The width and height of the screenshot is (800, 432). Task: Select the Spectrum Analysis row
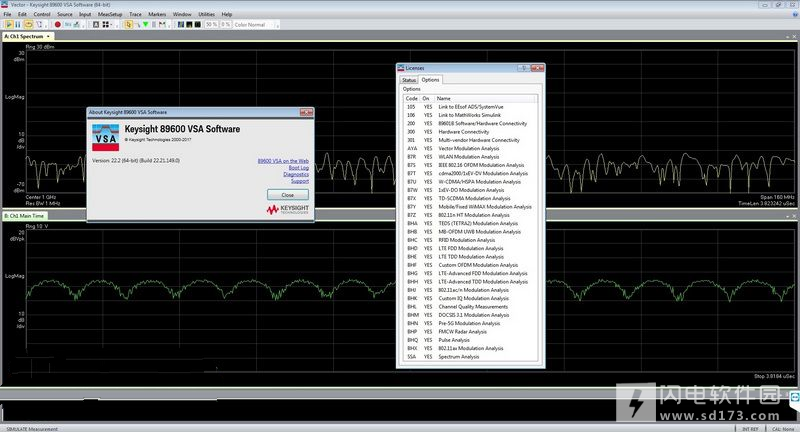[469, 357]
